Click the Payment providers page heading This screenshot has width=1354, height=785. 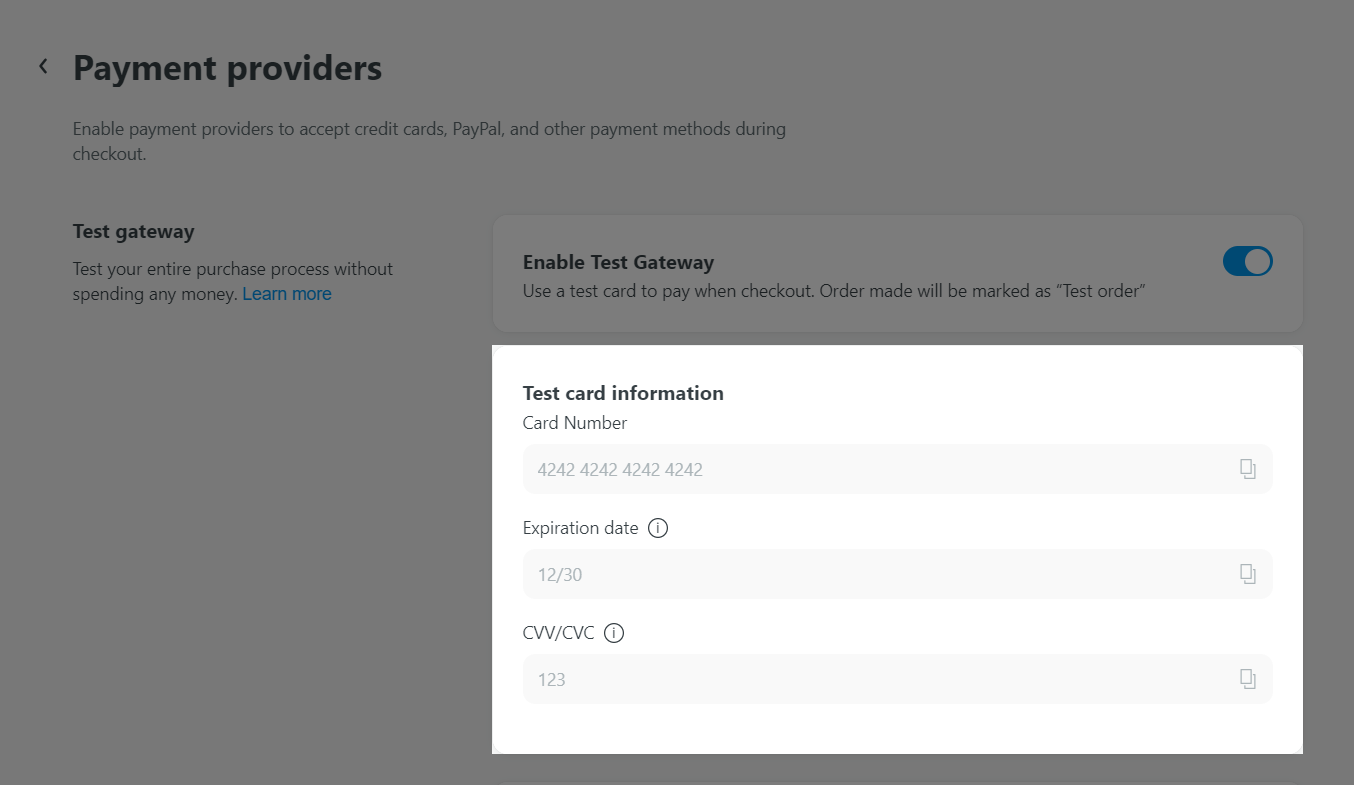click(227, 68)
